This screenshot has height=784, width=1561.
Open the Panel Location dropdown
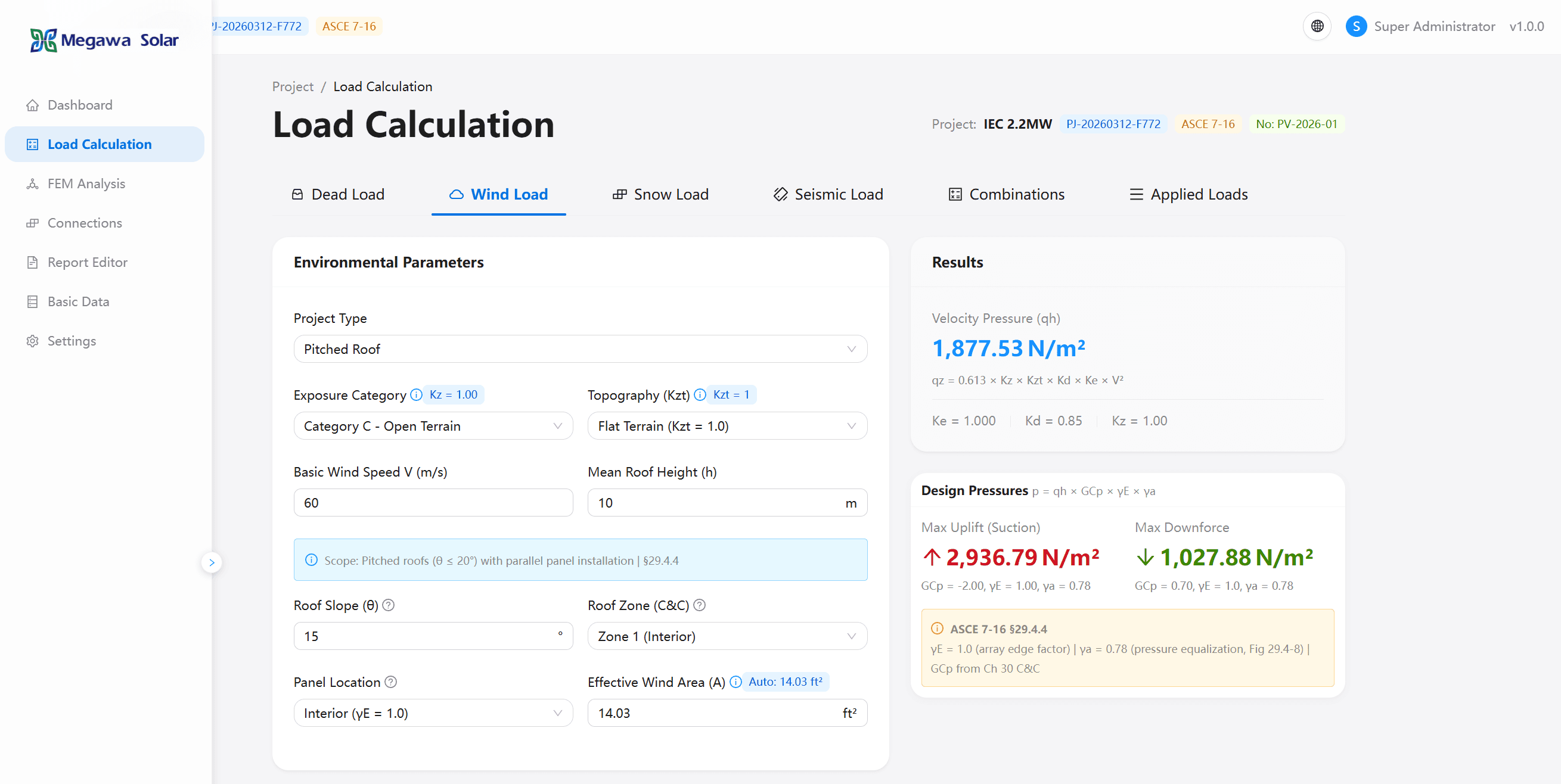tap(433, 713)
